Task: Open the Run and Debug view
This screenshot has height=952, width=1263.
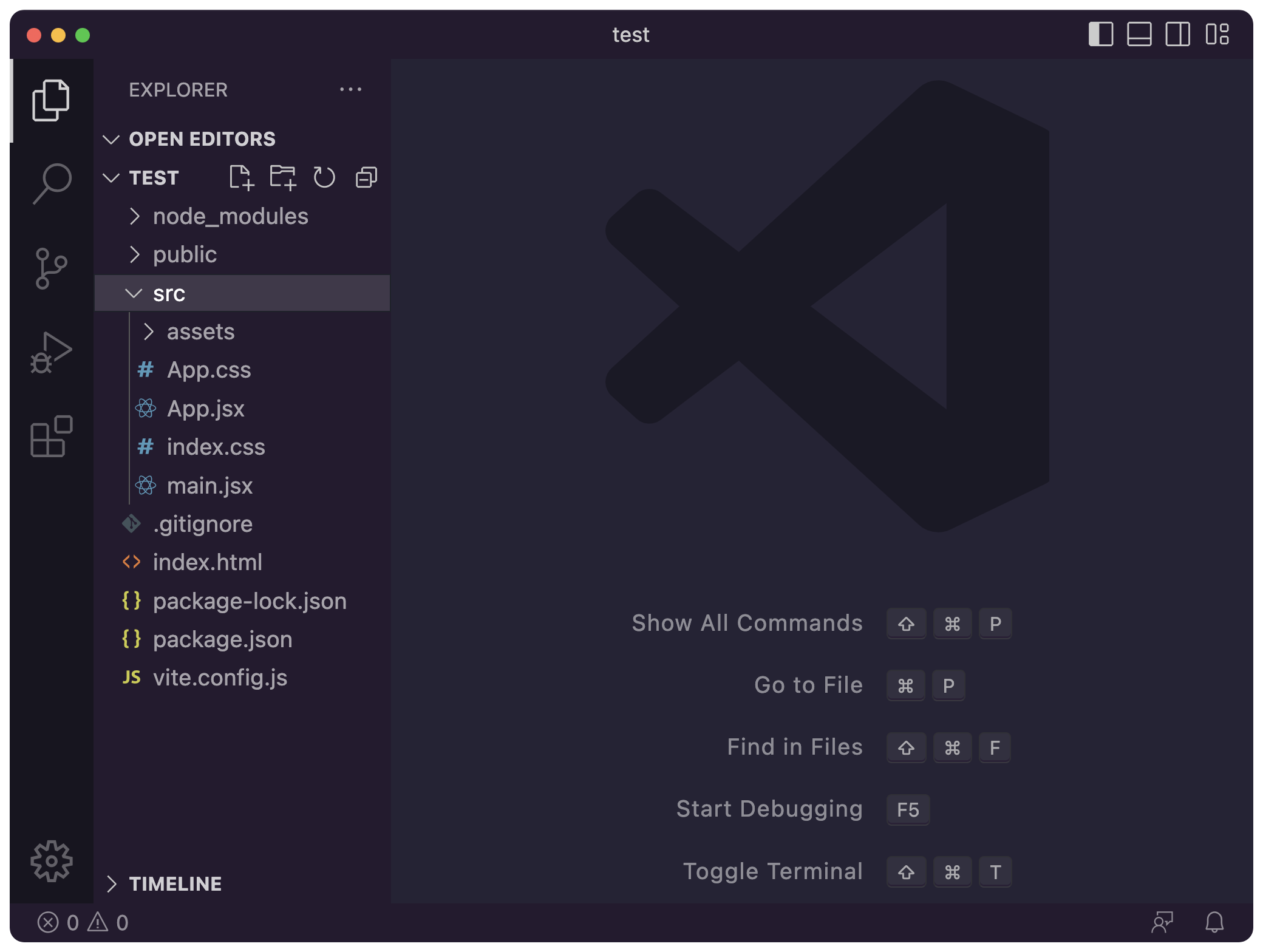Action: tap(52, 353)
